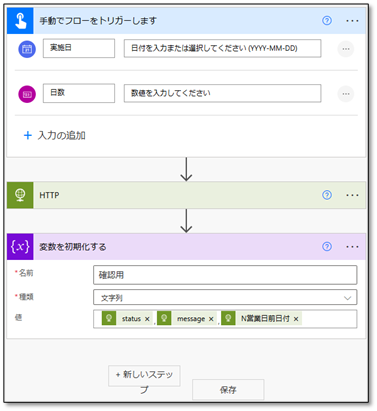Image resolution: width=377 pixels, height=411 pixels.
Task: Remove the status dynamic token
Action: [x=147, y=319]
